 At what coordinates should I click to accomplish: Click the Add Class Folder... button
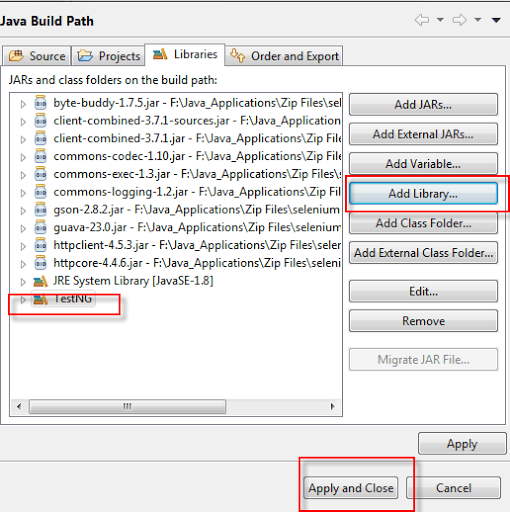423,223
